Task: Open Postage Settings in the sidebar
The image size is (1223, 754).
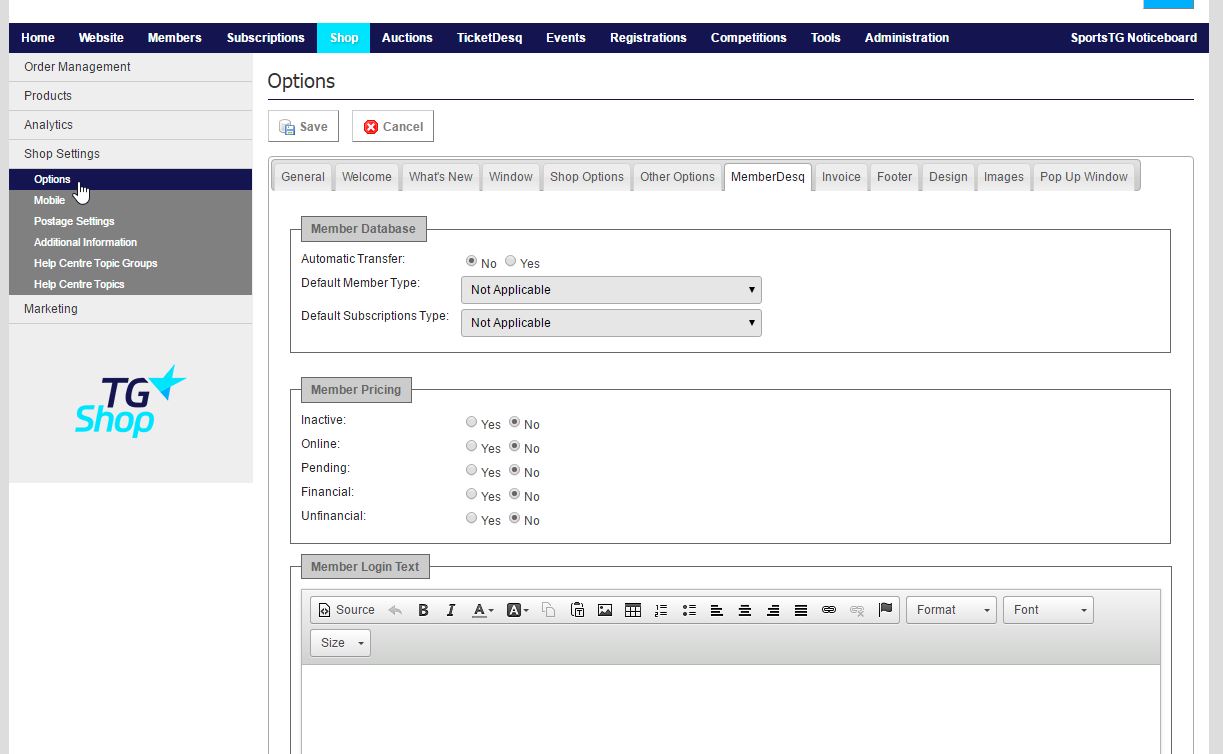Action: point(74,221)
